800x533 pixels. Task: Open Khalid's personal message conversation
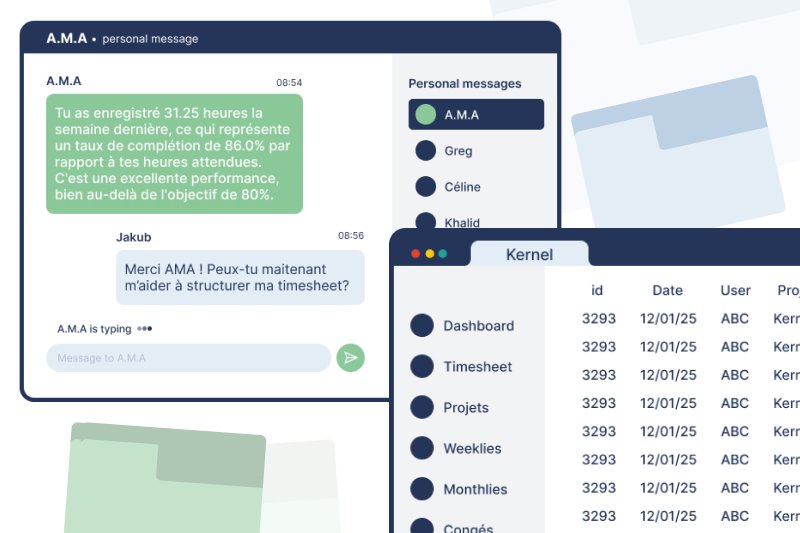pos(462,222)
